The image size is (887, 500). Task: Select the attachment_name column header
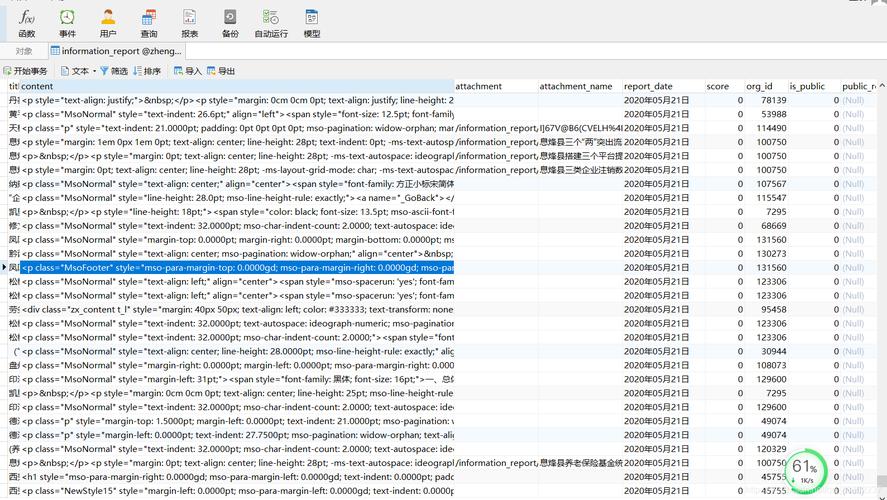click(580, 86)
